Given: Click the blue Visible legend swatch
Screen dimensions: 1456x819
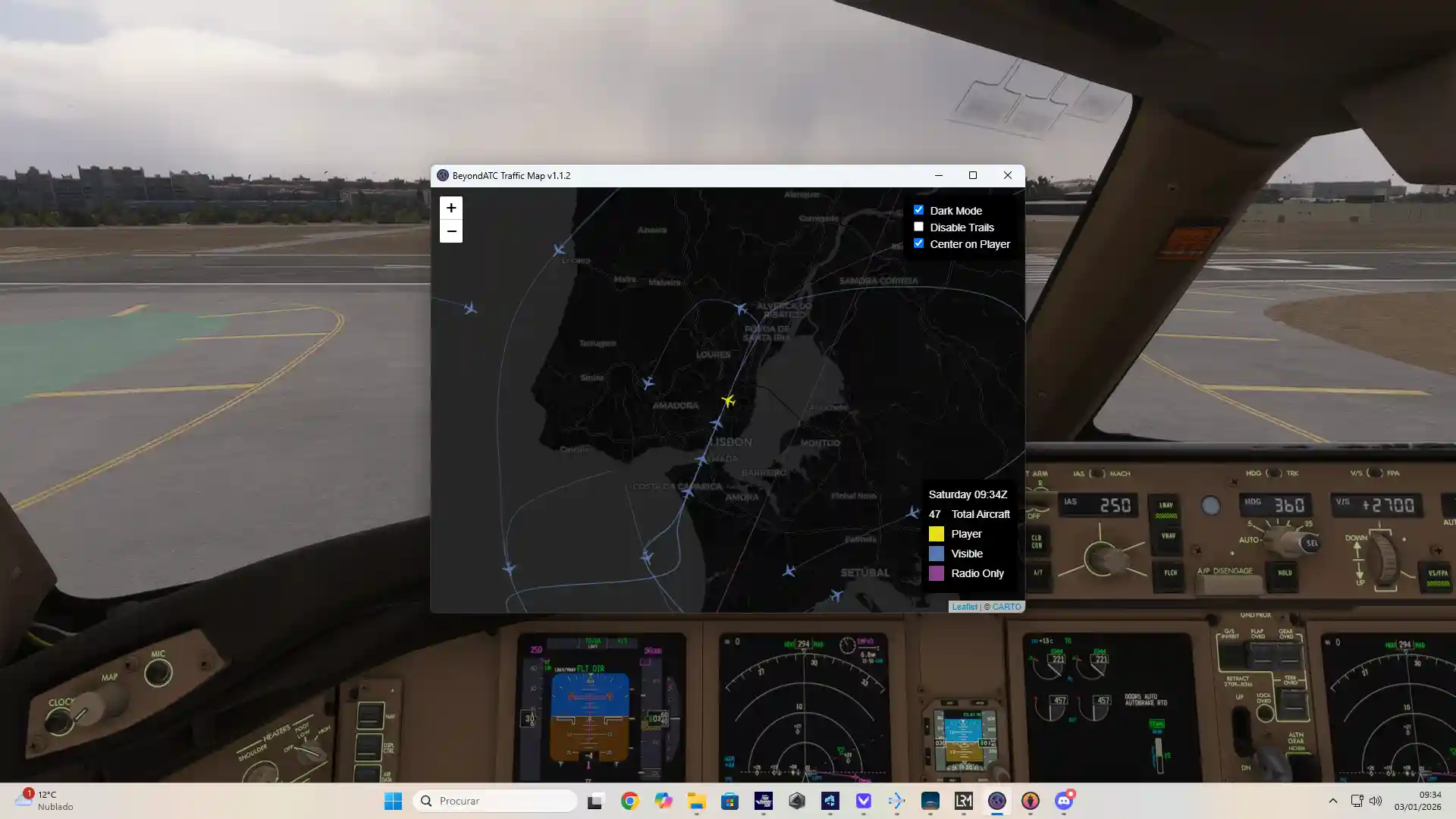Looking at the screenshot, I should (x=937, y=554).
